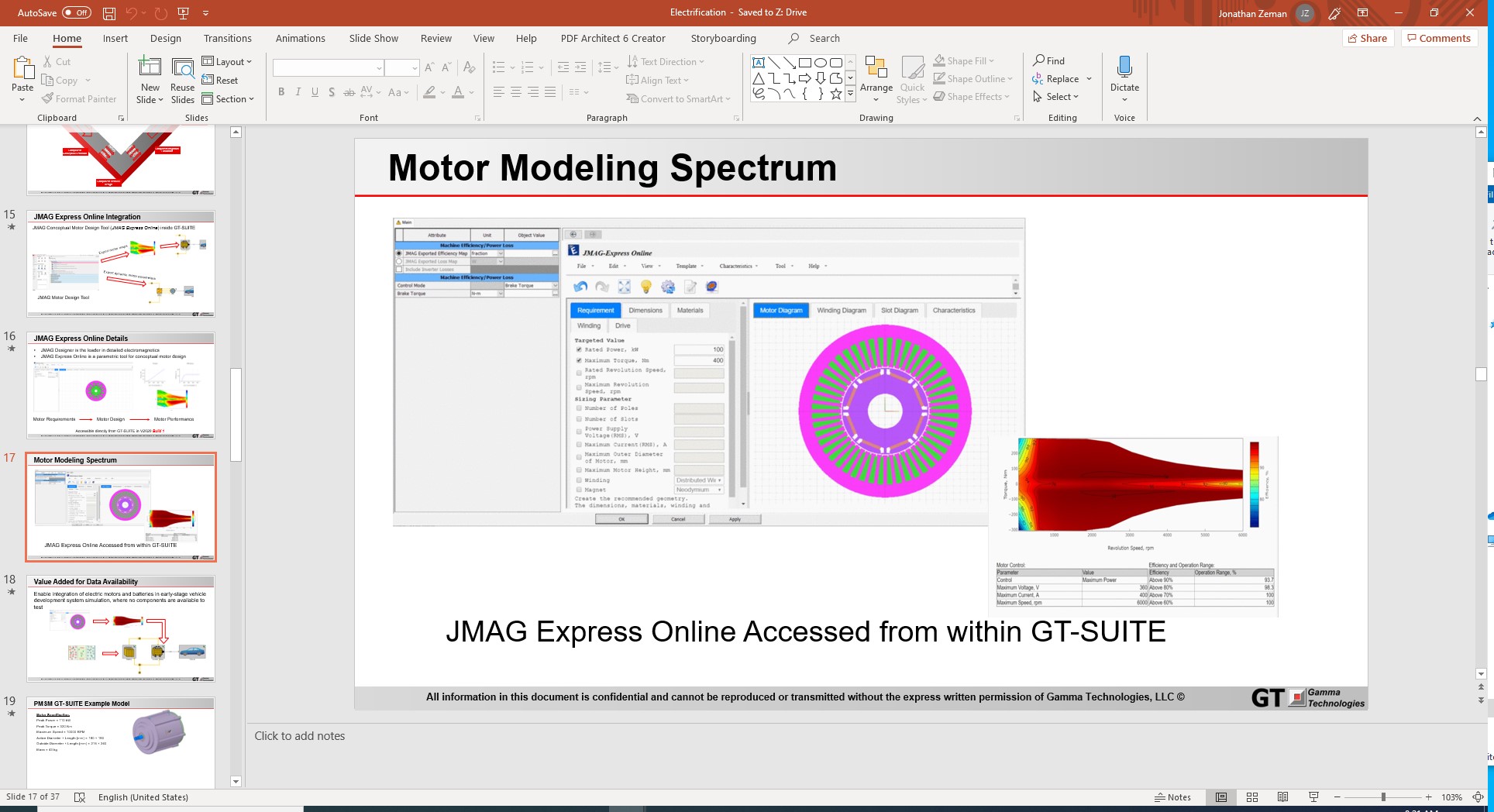1494x812 pixels.
Task: Toggle Italic formatting
Action: [x=298, y=92]
